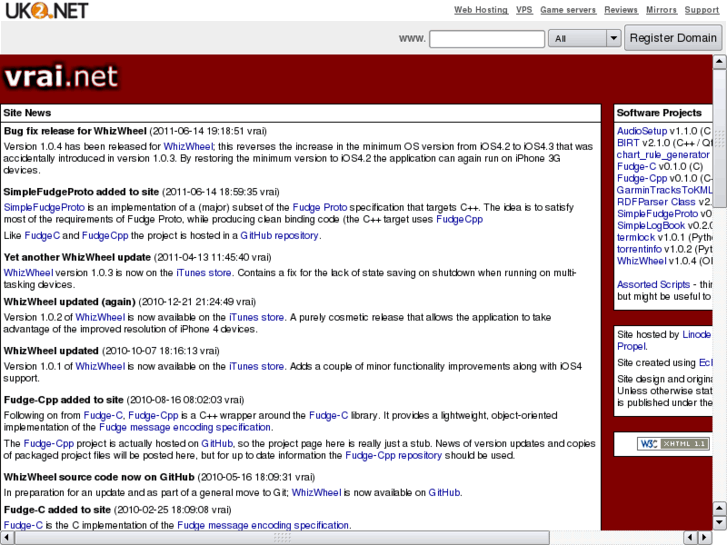Viewport: 727px width, 545px height.
Task: Click iTunes store link in version 1.0.1 news
Action: click(256, 366)
